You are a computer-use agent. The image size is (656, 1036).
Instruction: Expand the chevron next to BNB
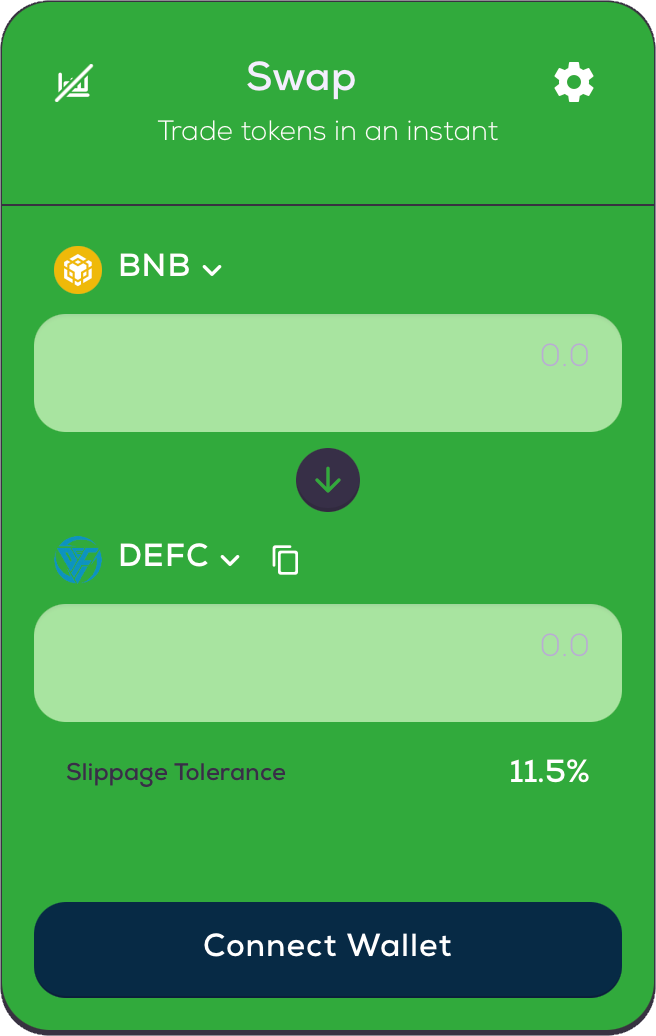212,270
